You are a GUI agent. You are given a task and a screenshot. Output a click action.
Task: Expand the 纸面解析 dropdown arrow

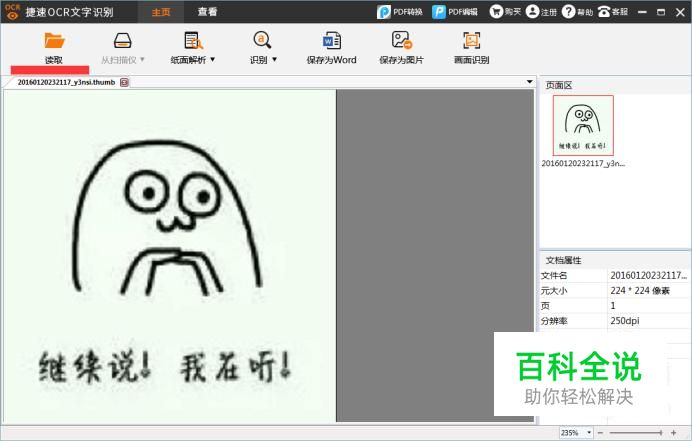point(213,59)
